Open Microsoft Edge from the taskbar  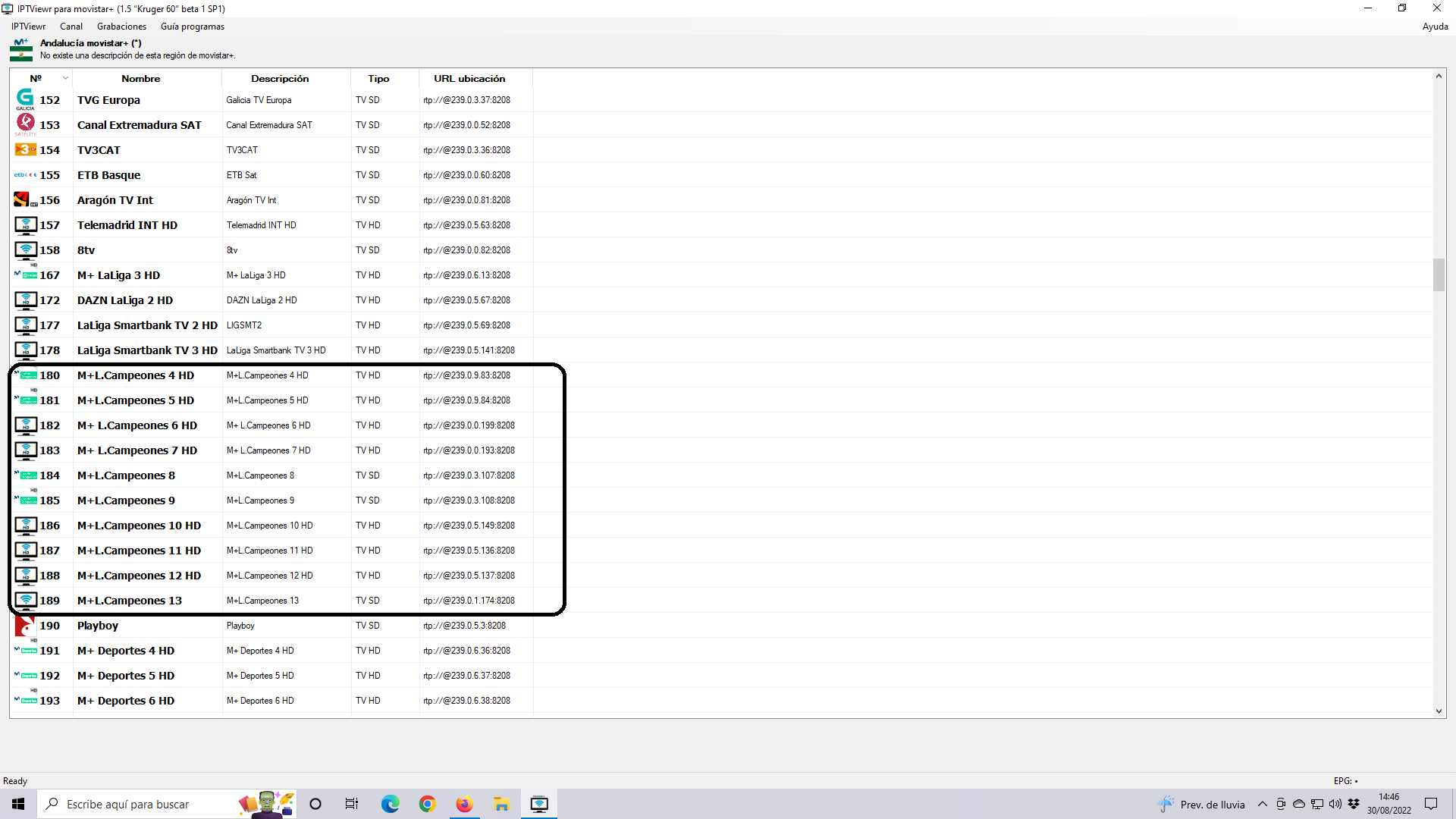point(390,804)
